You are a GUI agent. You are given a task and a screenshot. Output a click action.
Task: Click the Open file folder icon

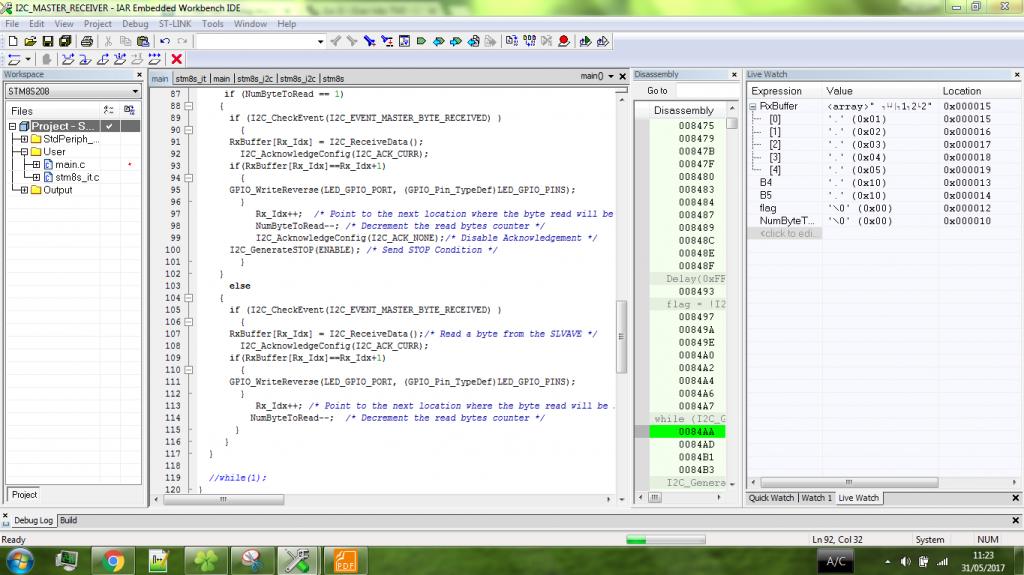[30, 41]
